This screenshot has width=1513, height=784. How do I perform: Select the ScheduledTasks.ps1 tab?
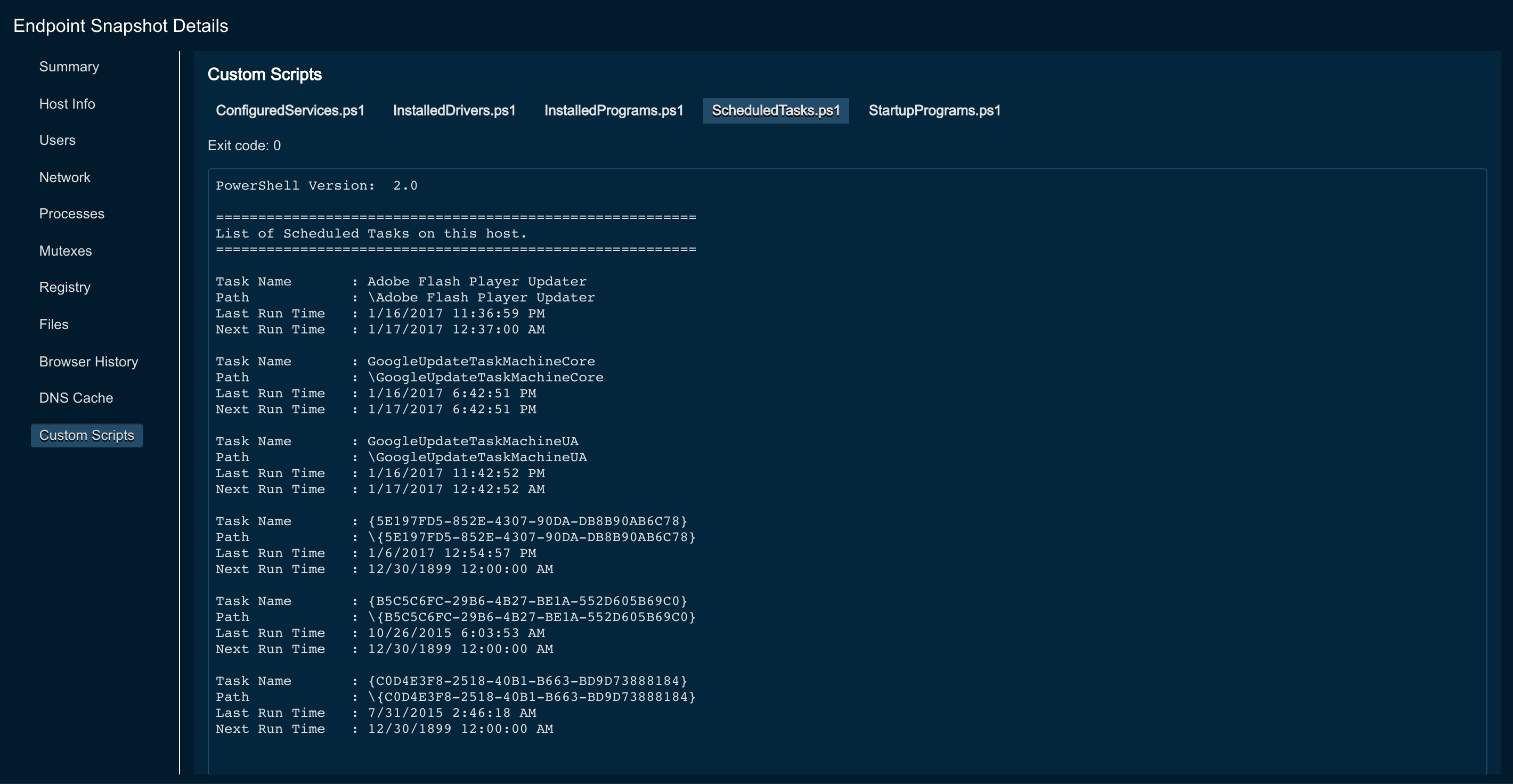pyautogui.click(x=776, y=110)
